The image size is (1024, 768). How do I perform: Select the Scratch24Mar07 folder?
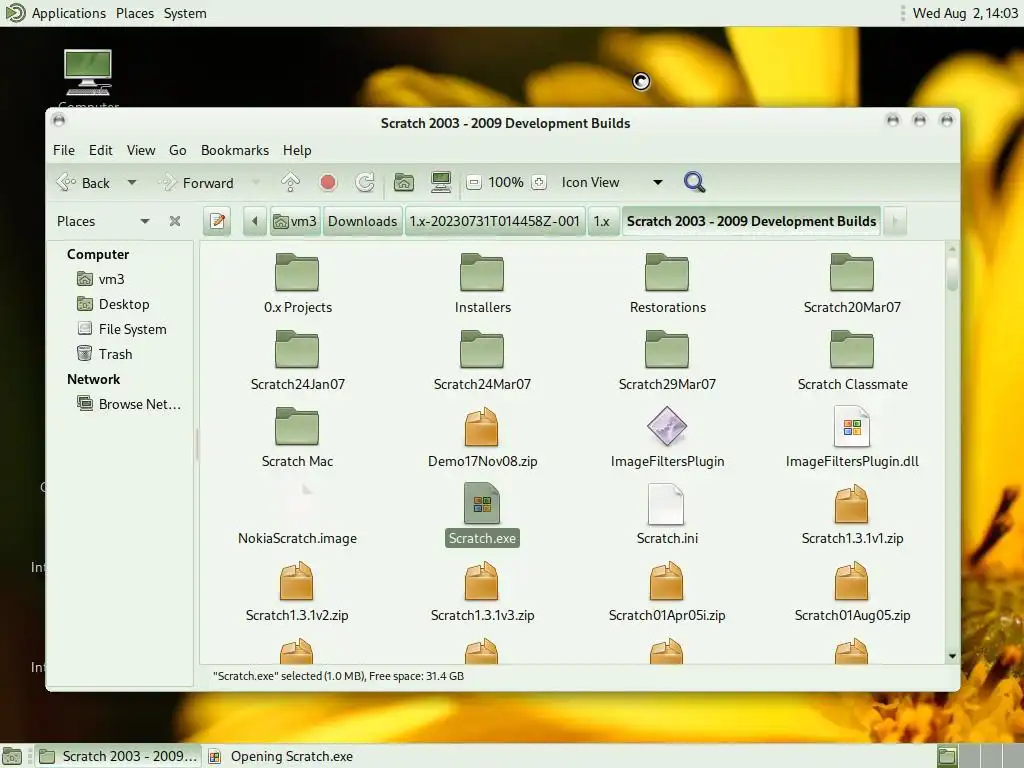click(x=482, y=360)
